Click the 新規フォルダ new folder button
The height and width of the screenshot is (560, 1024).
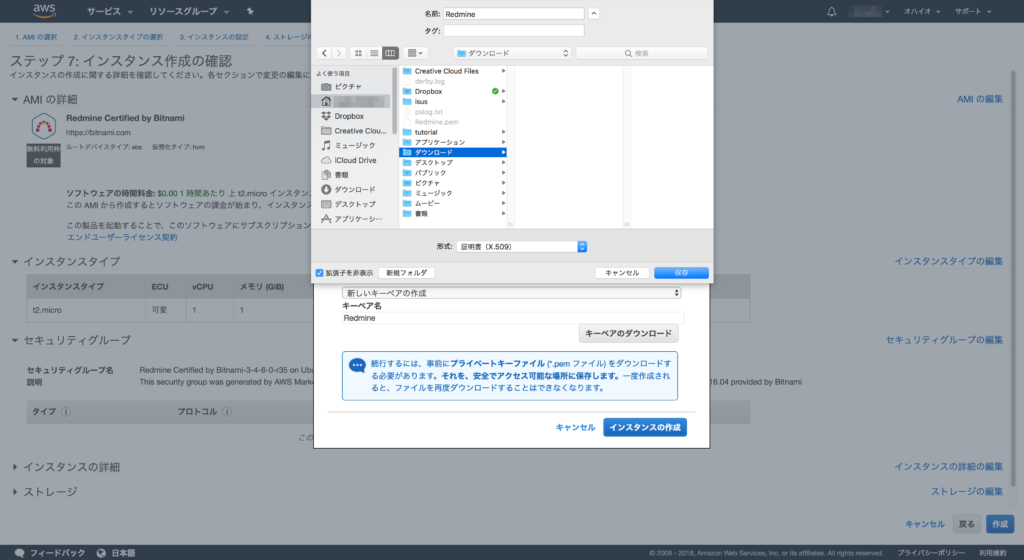click(x=406, y=272)
